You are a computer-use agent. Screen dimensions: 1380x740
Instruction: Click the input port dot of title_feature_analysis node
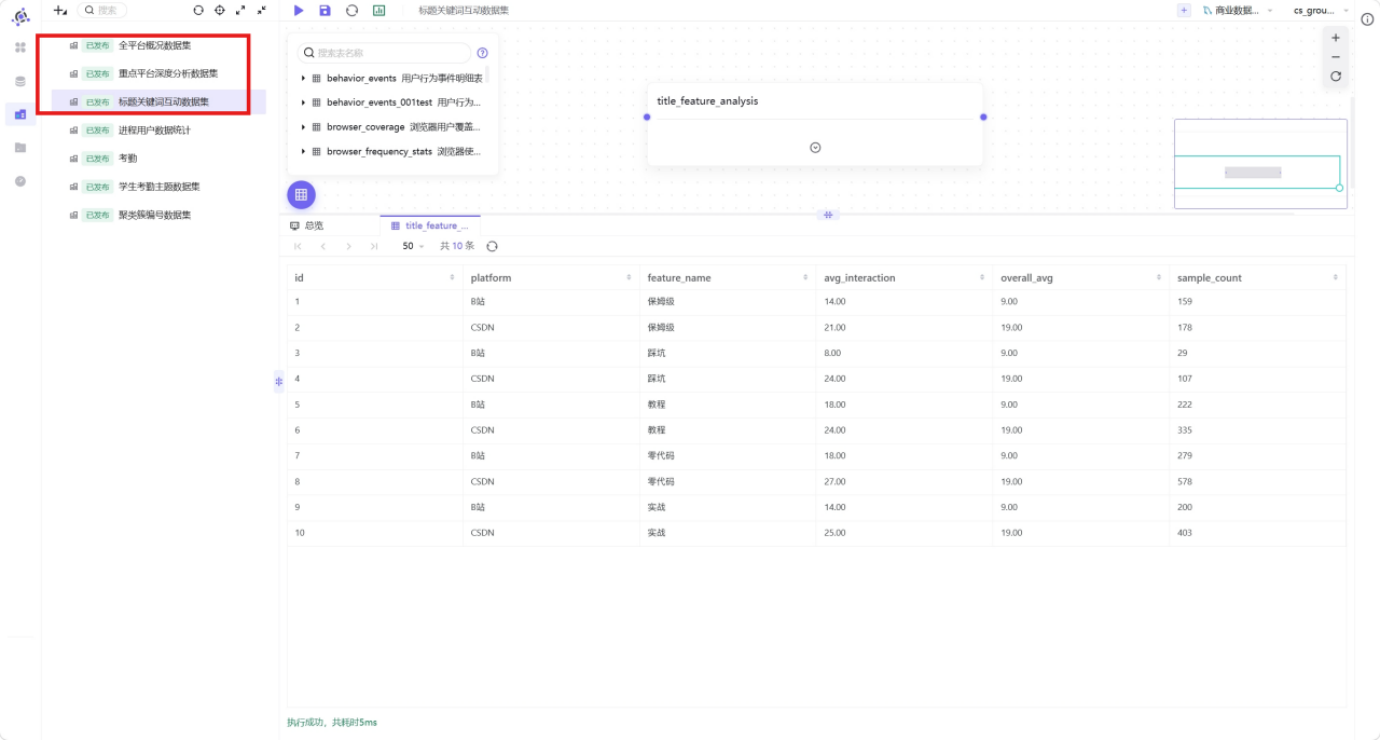pos(647,117)
